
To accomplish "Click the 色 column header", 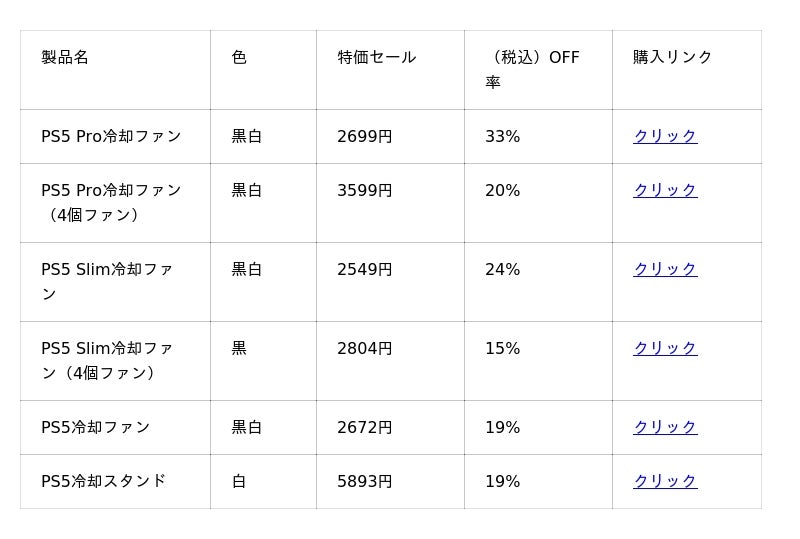I will 239,57.
